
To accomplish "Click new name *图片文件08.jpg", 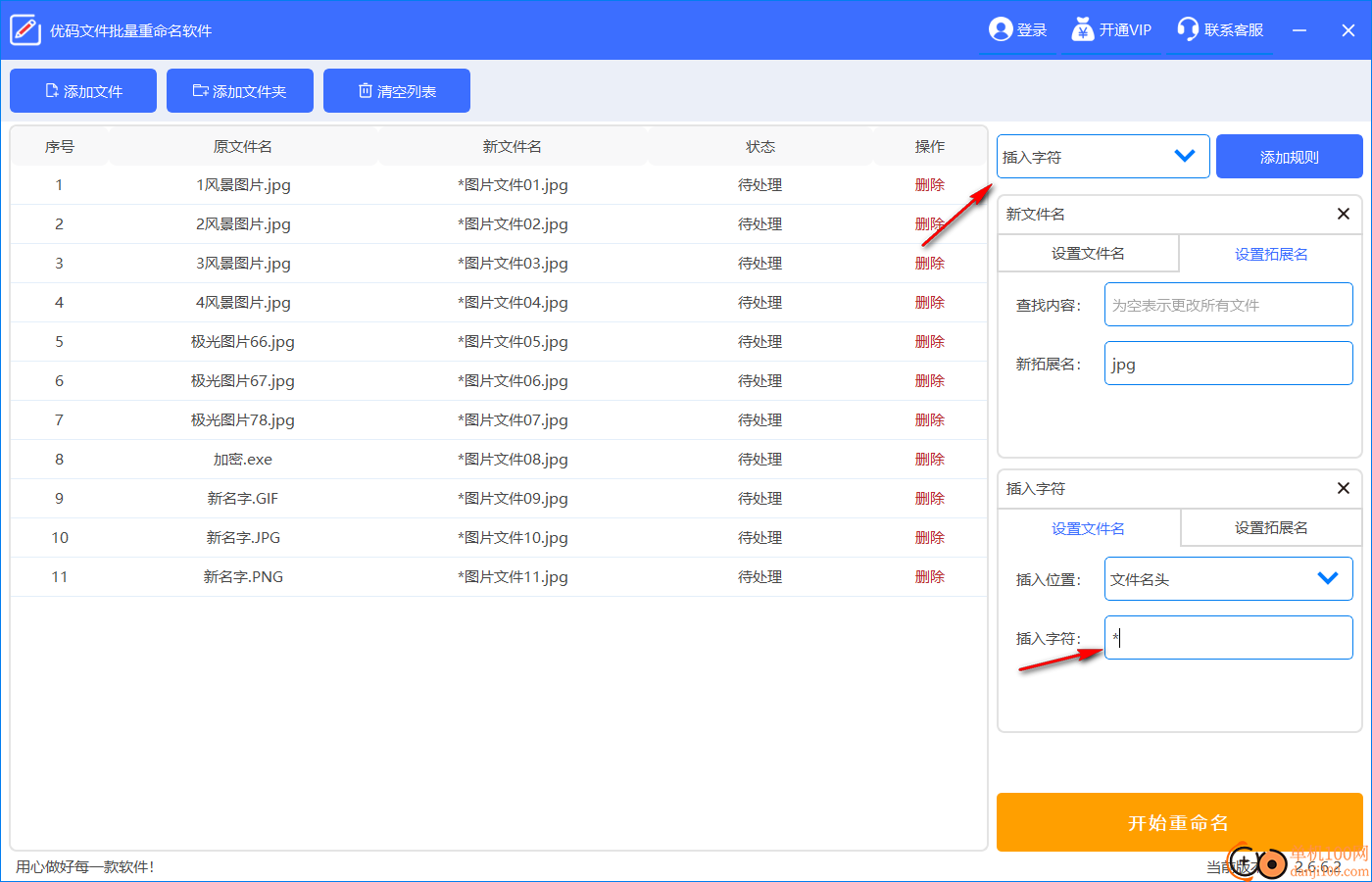I will point(513,460).
